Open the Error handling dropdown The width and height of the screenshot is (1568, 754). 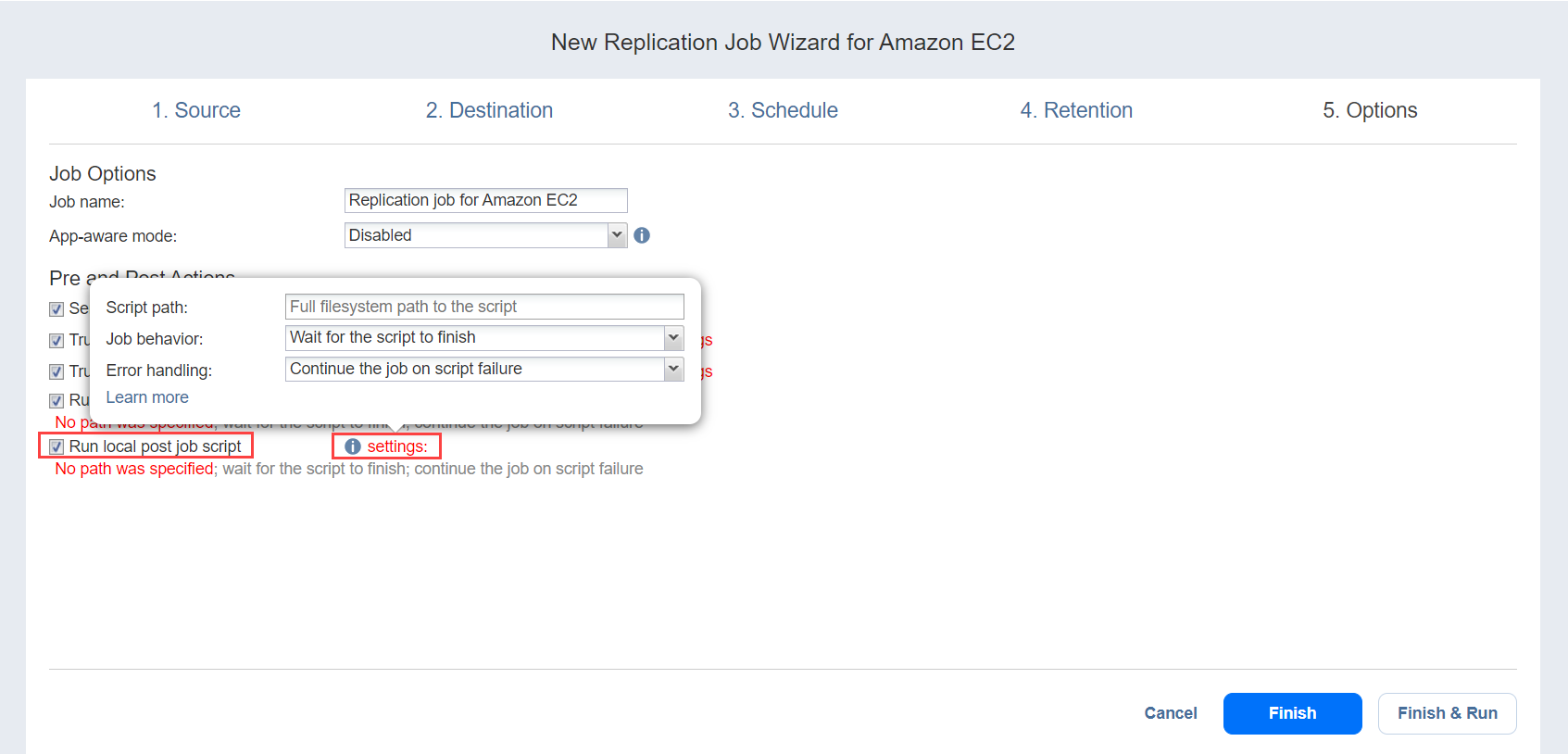pos(673,369)
